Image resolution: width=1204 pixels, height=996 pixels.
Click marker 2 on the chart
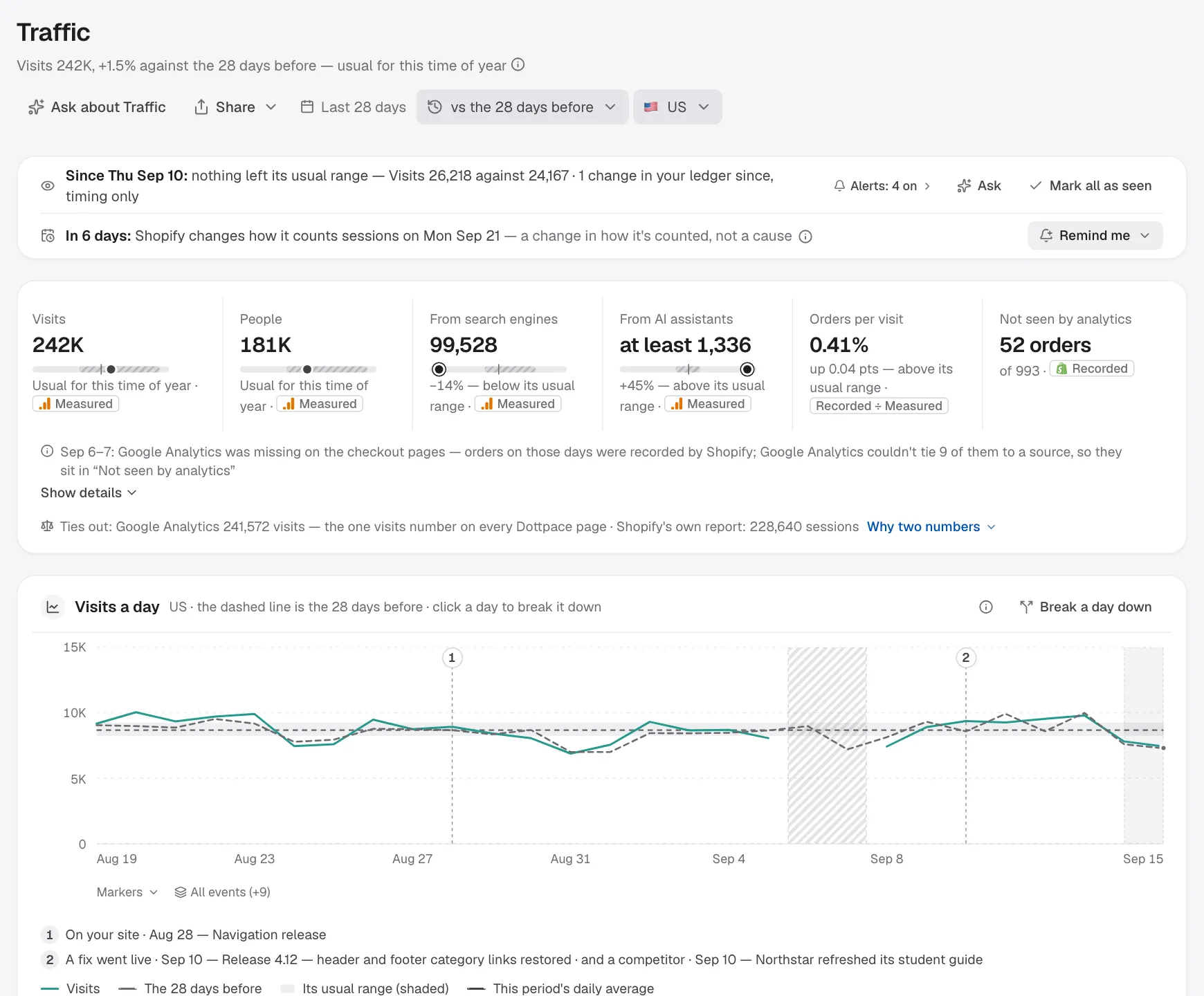pos(966,658)
